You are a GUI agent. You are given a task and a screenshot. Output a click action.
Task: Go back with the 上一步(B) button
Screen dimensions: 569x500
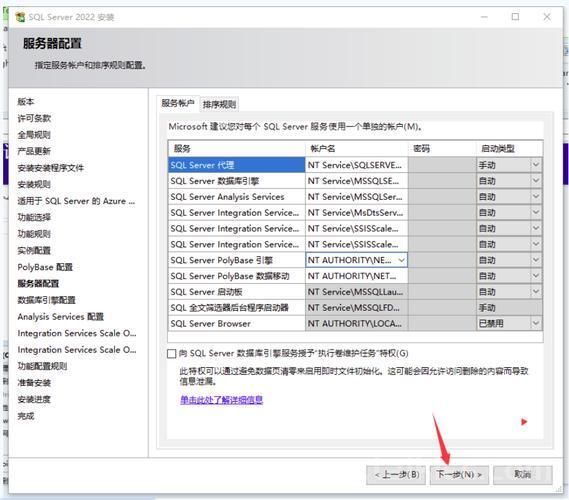click(x=396, y=475)
